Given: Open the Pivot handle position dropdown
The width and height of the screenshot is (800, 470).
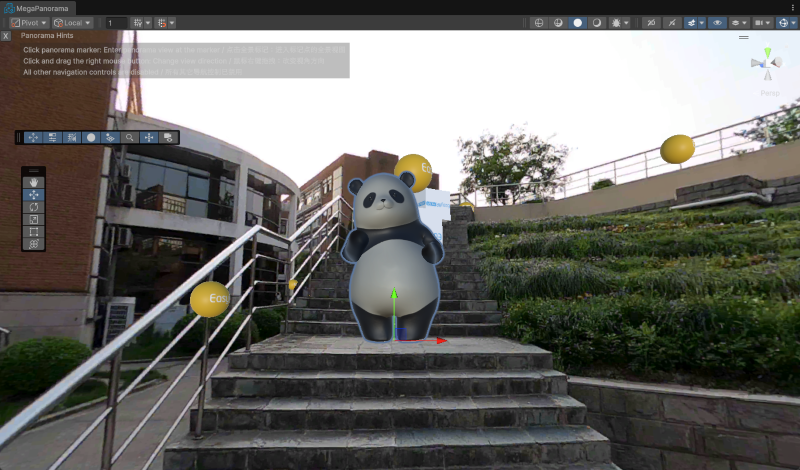Looking at the screenshot, I should pos(29,23).
